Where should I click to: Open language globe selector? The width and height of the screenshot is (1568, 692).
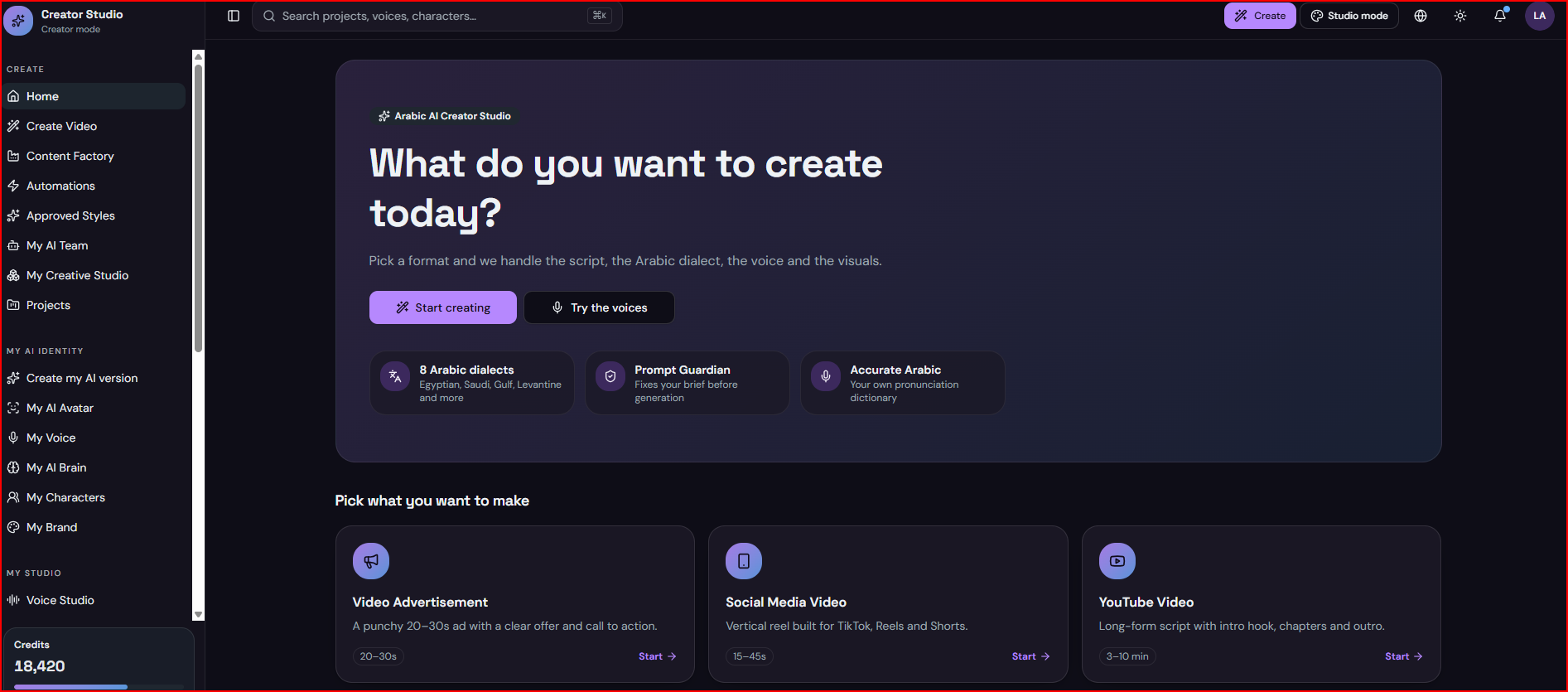(x=1421, y=16)
